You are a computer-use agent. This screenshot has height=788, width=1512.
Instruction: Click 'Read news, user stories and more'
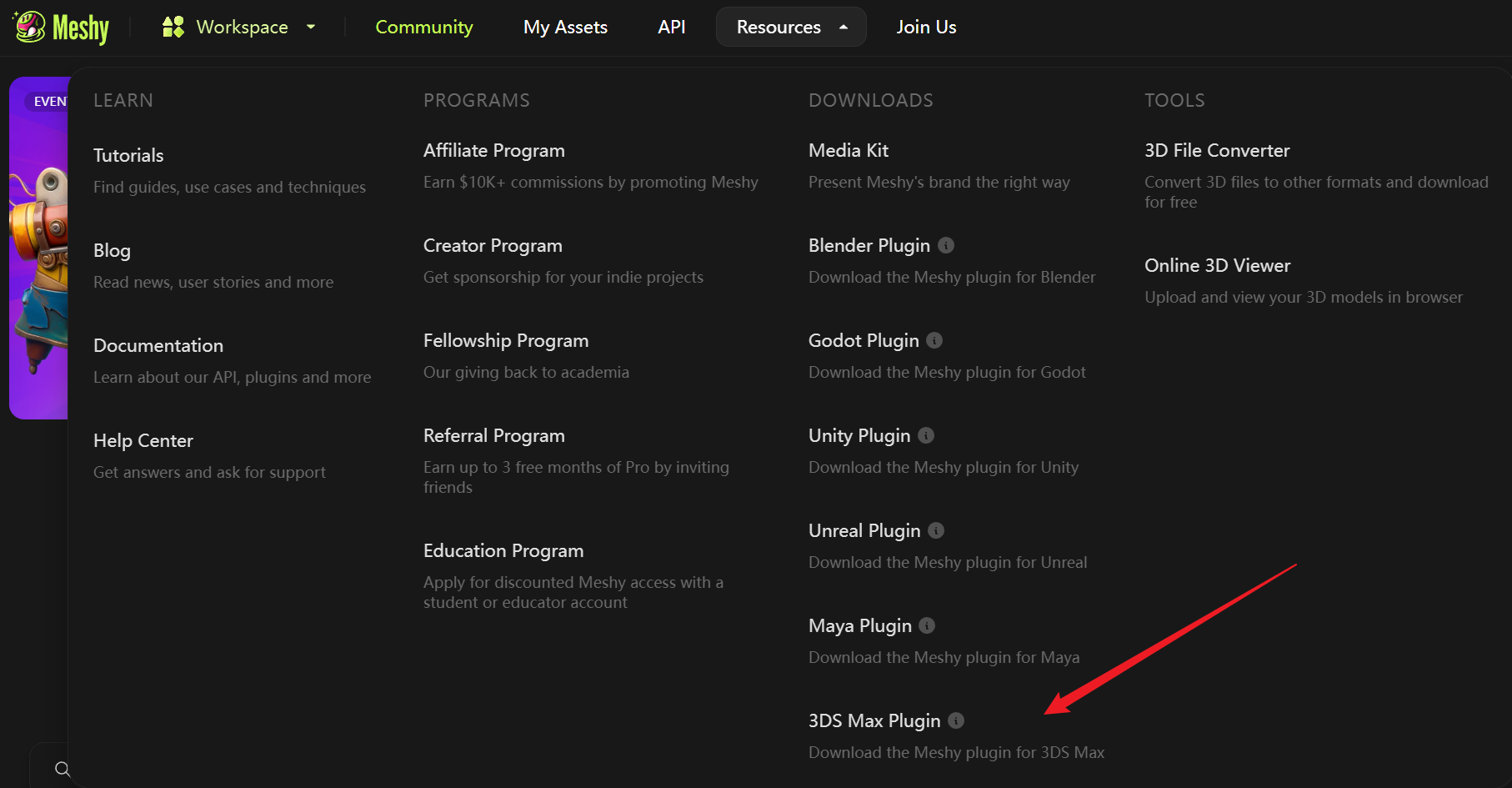click(213, 282)
